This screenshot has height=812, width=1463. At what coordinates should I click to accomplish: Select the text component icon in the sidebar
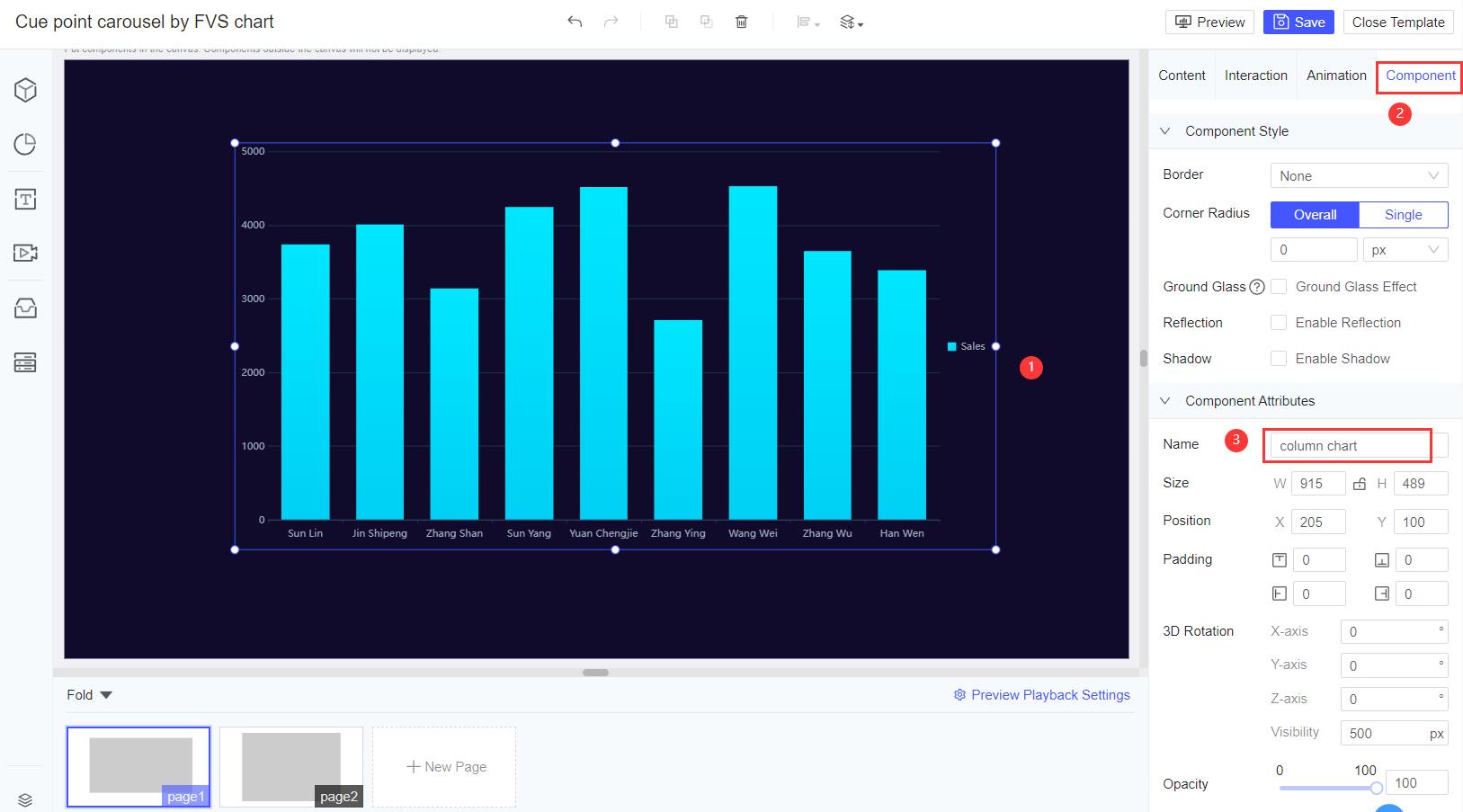[x=24, y=199]
